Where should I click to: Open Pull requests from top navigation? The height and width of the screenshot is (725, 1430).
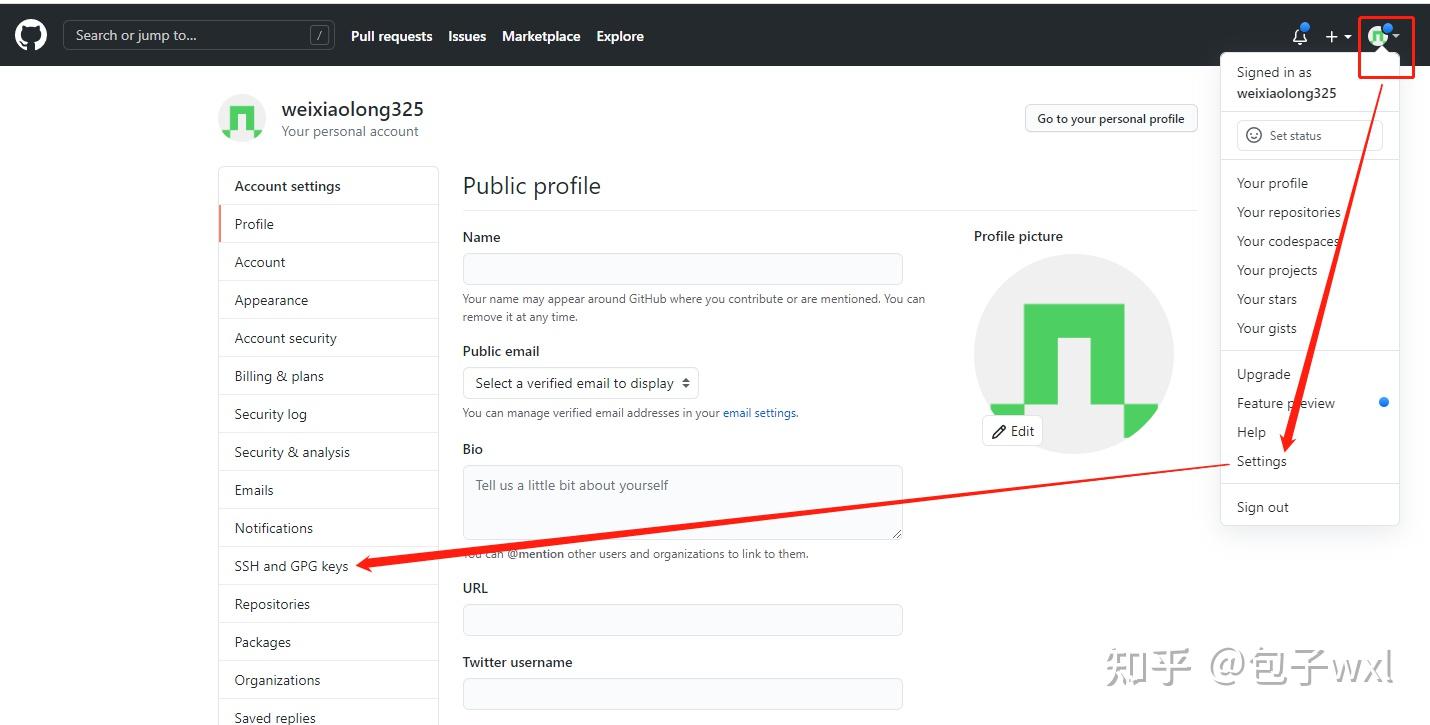tap(391, 36)
